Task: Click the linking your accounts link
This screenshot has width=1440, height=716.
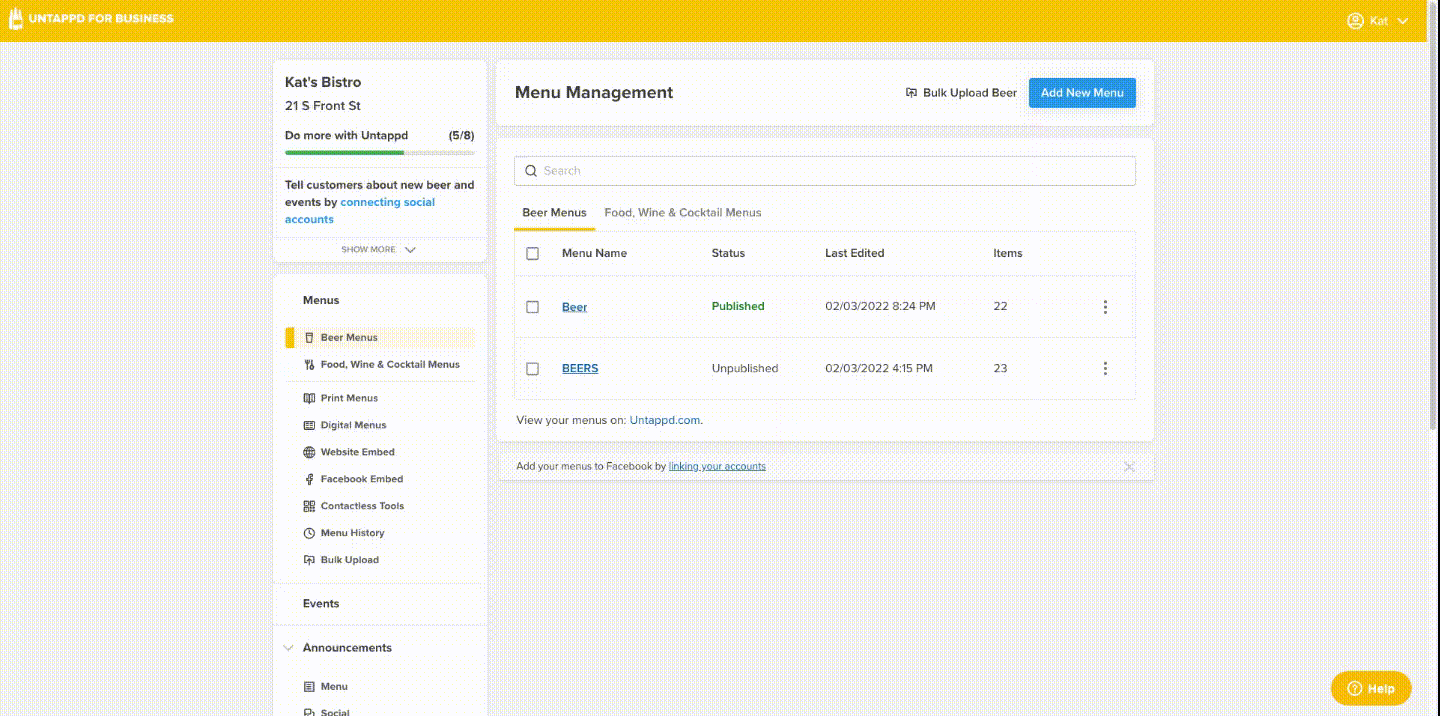Action: (717, 467)
